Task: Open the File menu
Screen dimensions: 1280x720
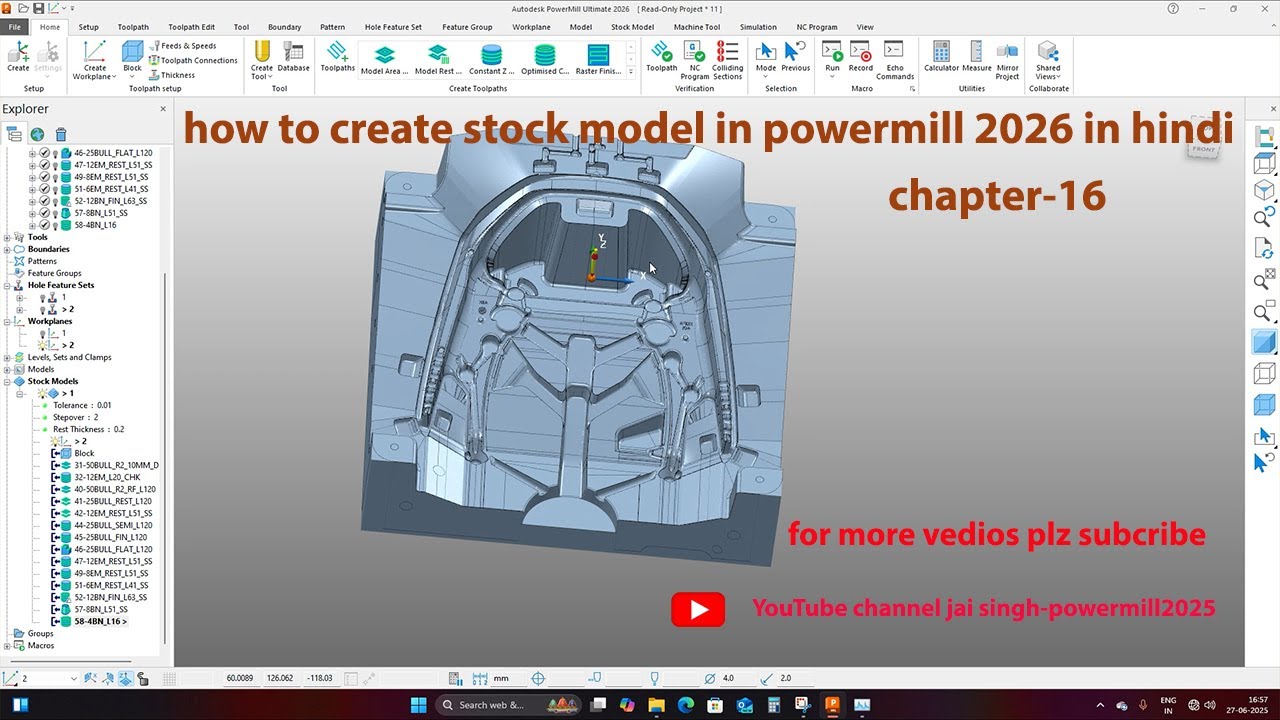Action: 15,27
